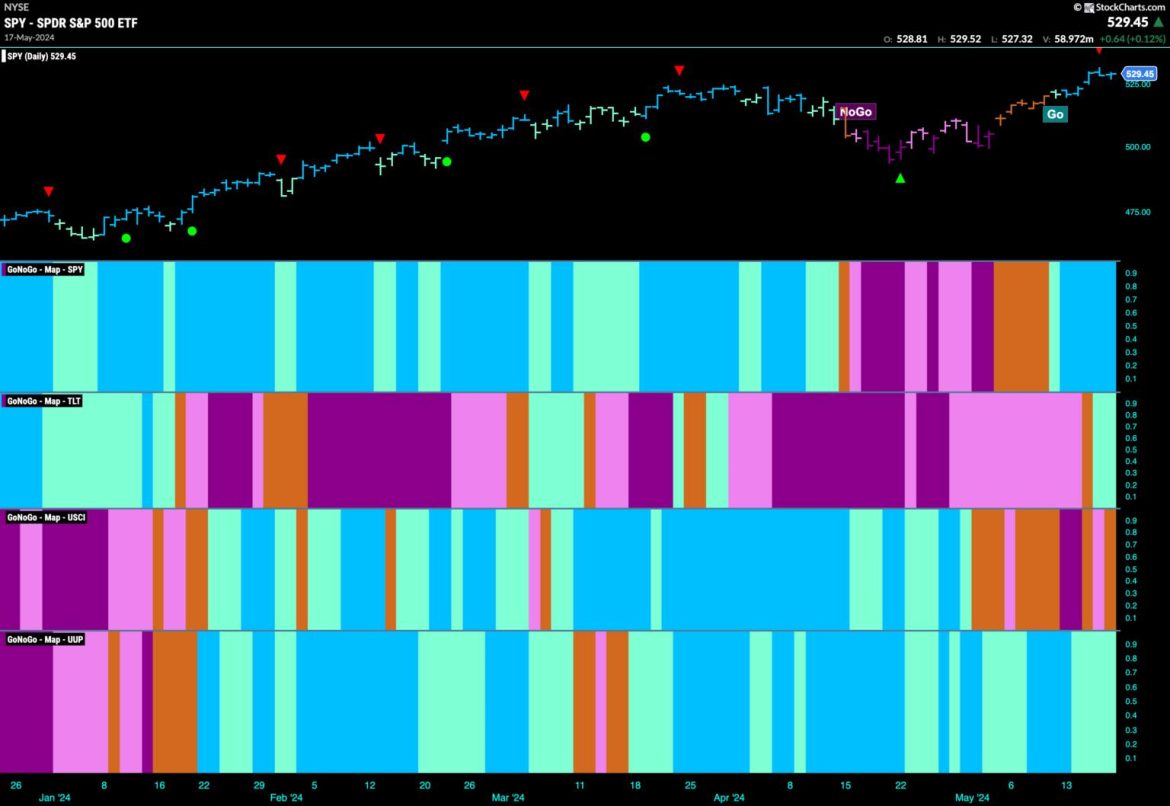Click the green circle marker in mid-March
The height and width of the screenshot is (806, 1170).
pyautogui.click(x=645, y=137)
